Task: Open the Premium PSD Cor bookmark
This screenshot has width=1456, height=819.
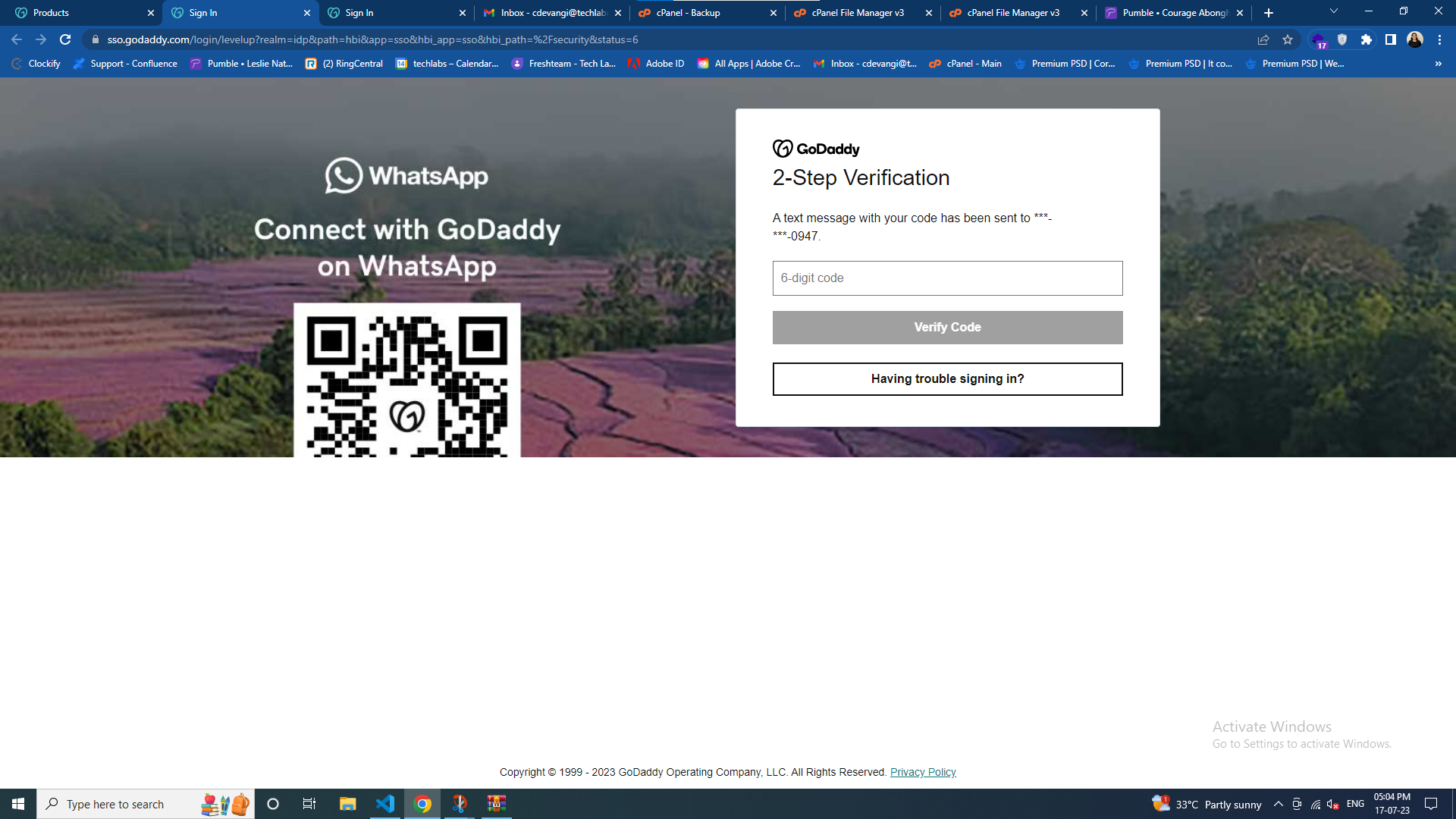Action: 1065,64
